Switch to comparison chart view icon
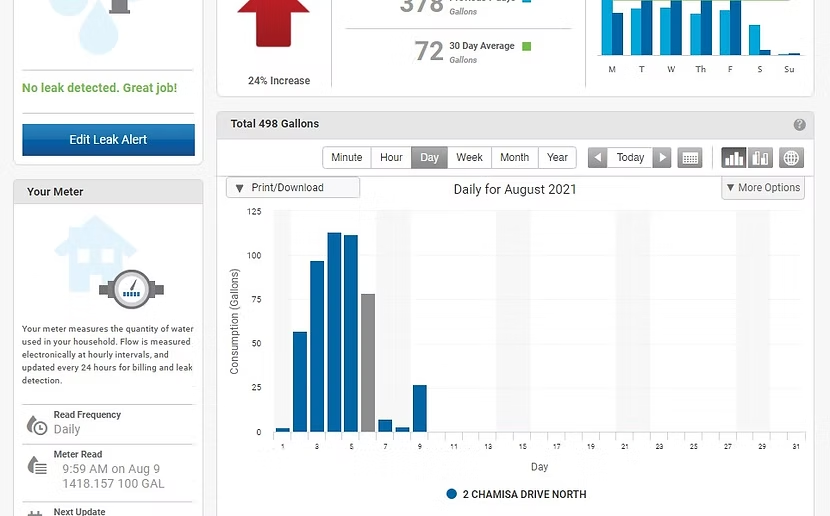The width and height of the screenshot is (830, 516). [x=760, y=158]
